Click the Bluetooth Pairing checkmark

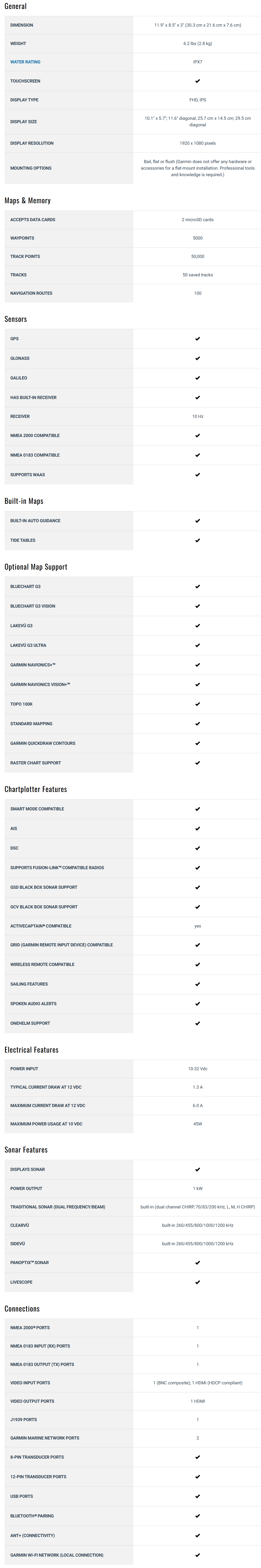pos(198,1516)
